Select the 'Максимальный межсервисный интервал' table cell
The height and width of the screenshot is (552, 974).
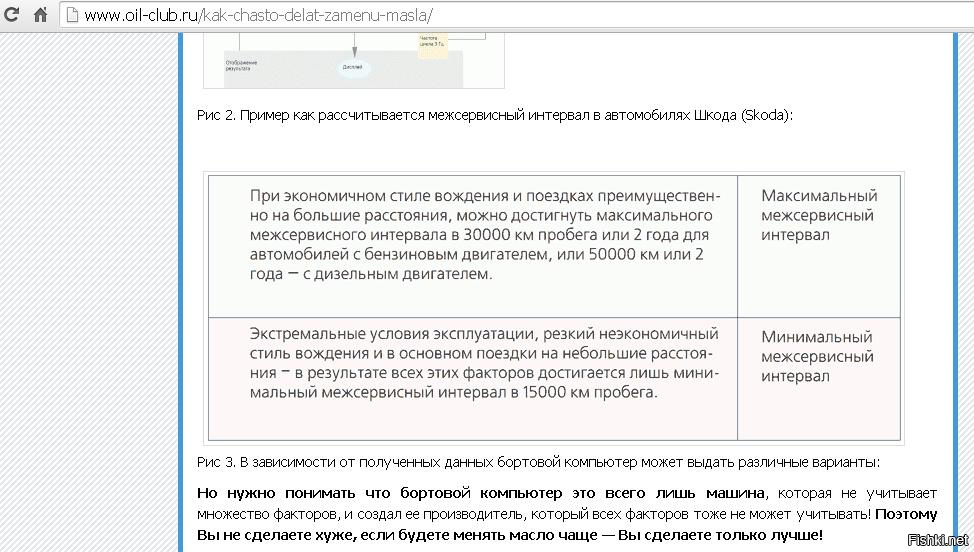coord(818,215)
